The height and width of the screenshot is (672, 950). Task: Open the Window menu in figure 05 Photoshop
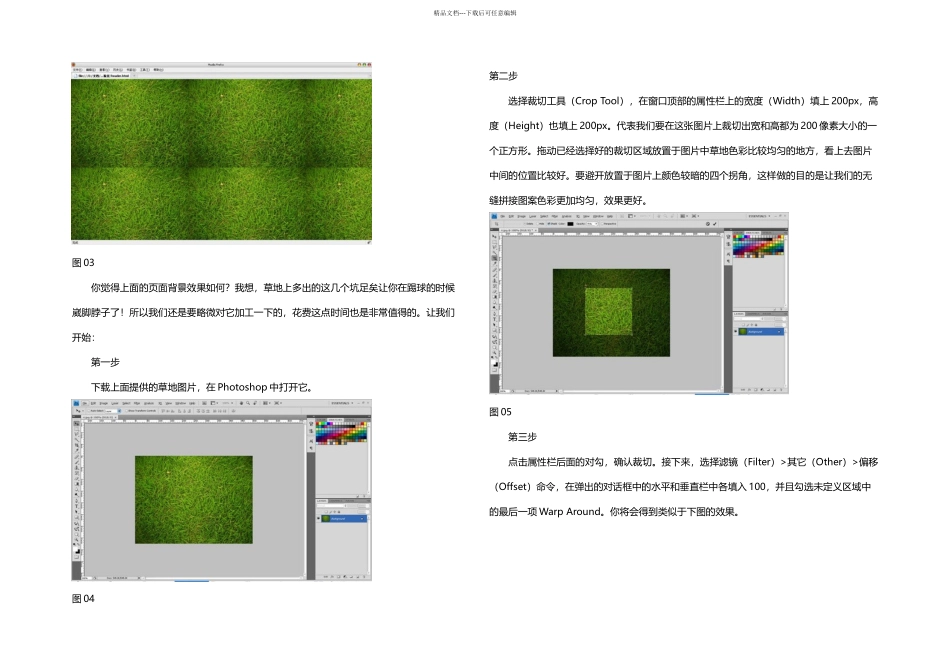click(x=598, y=216)
